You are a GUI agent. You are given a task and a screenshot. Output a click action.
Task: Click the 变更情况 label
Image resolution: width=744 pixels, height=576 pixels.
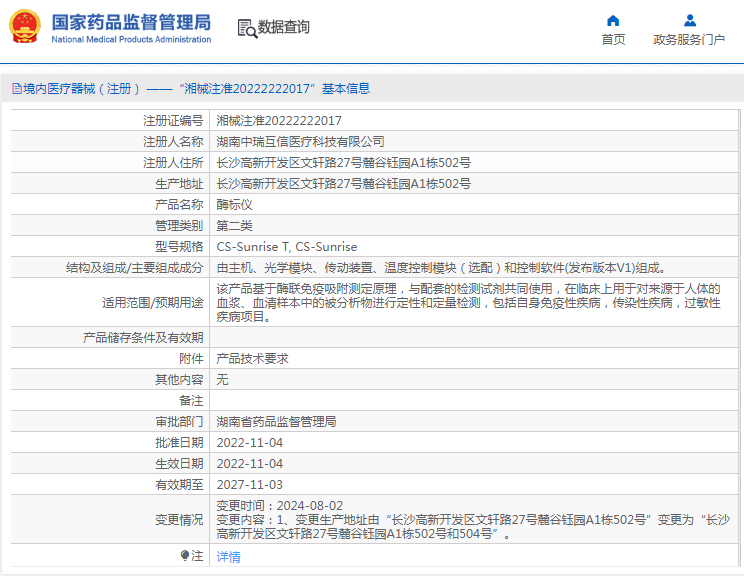(179, 520)
